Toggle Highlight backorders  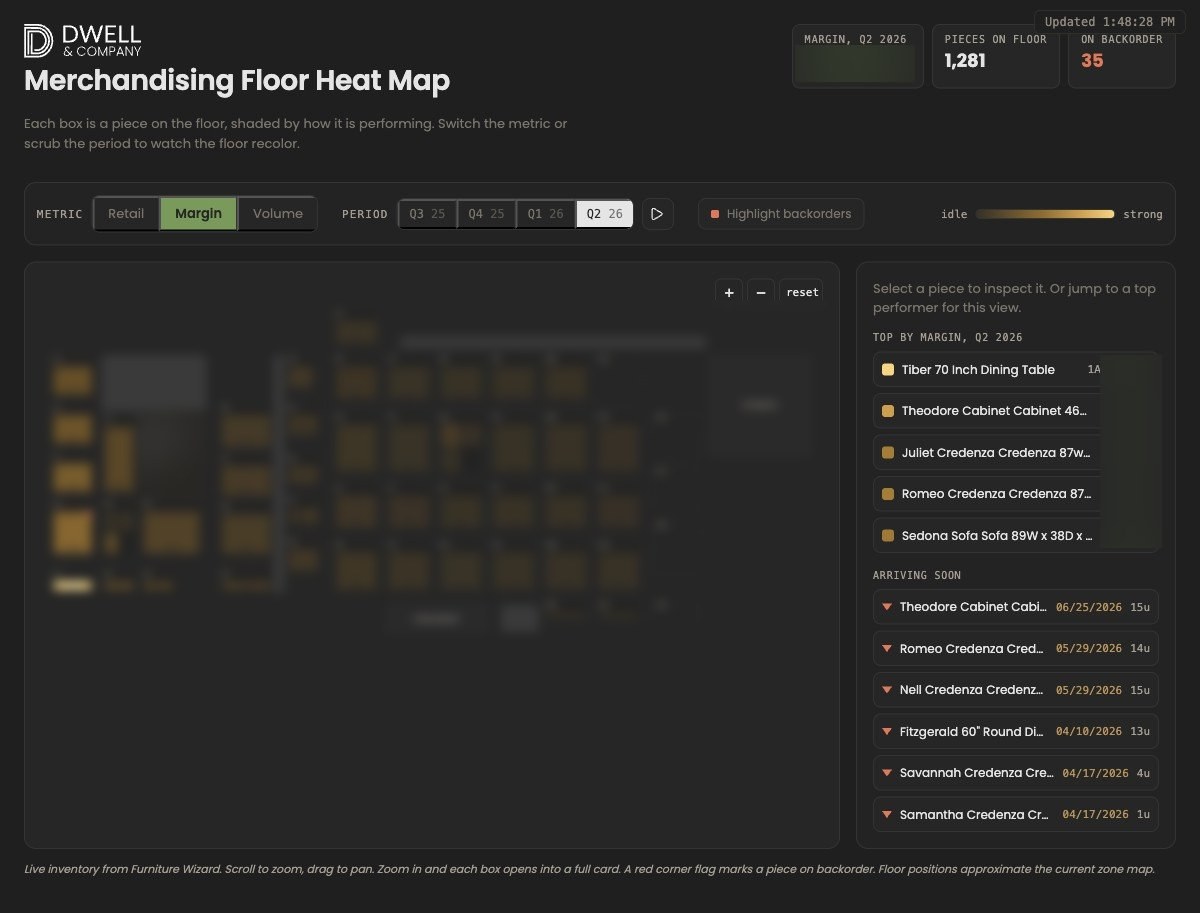[x=781, y=214]
